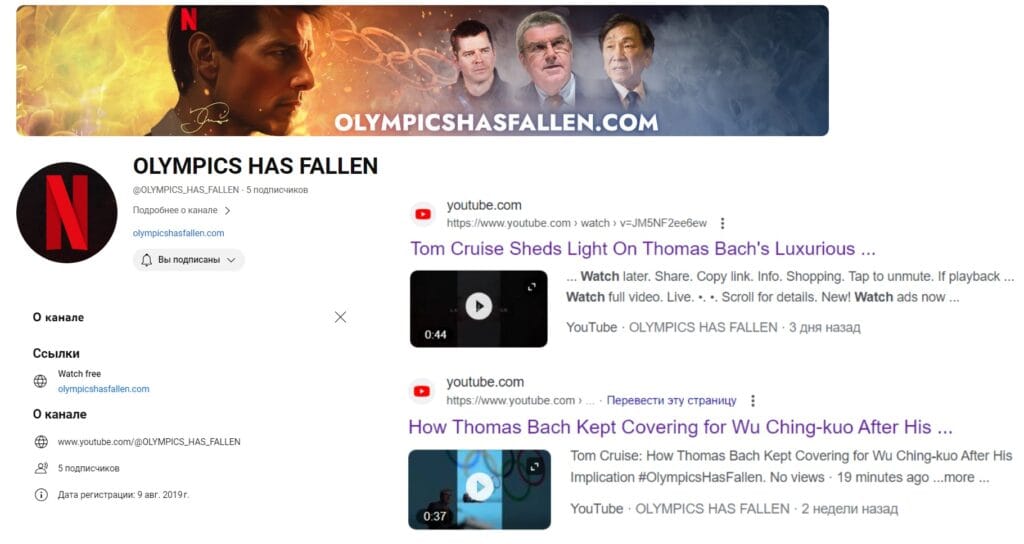Open three-dot menu for second search result
Screen dimensions: 1024x544
[753, 400]
